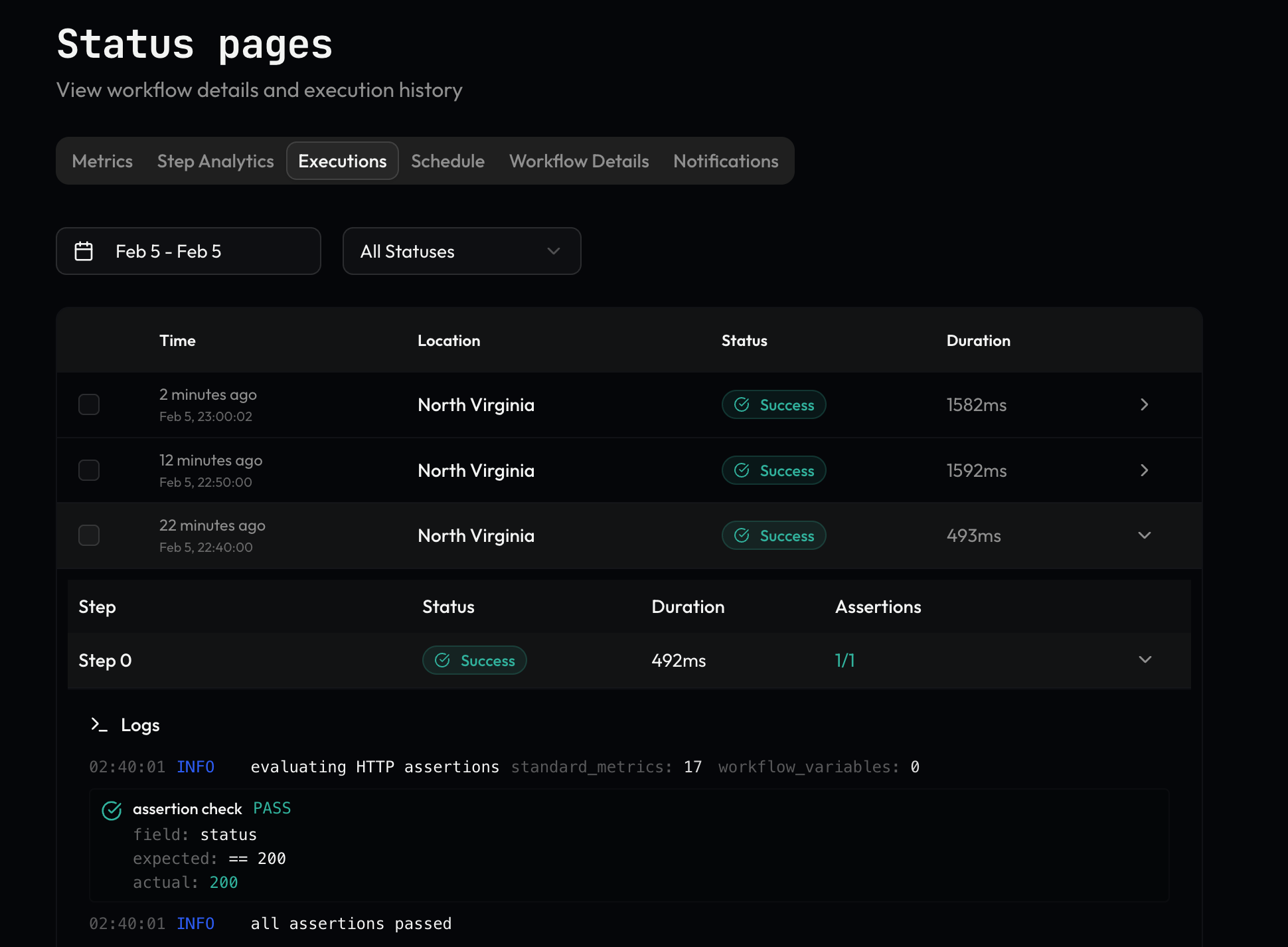The width and height of the screenshot is (1288, 947).
Task: Click Step 0 Success status badge icon
Action: [x=442, y=660]
